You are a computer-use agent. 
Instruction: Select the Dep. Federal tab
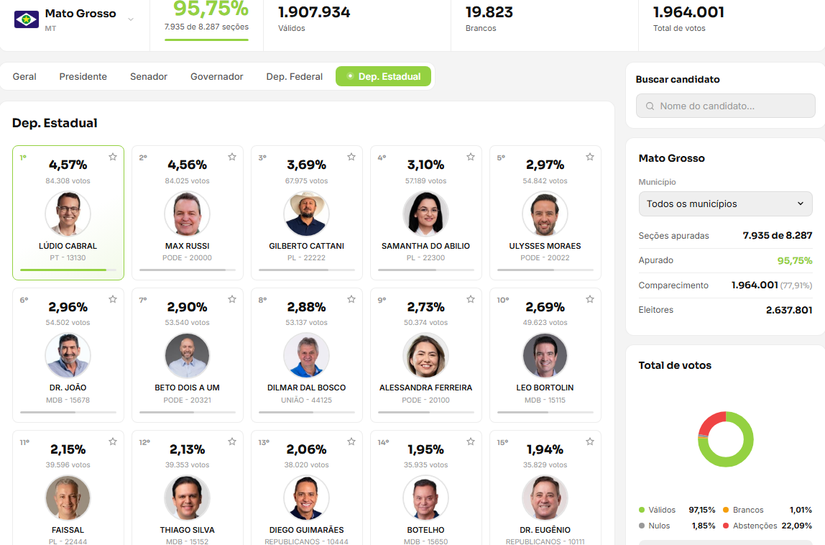pos(294,77)
